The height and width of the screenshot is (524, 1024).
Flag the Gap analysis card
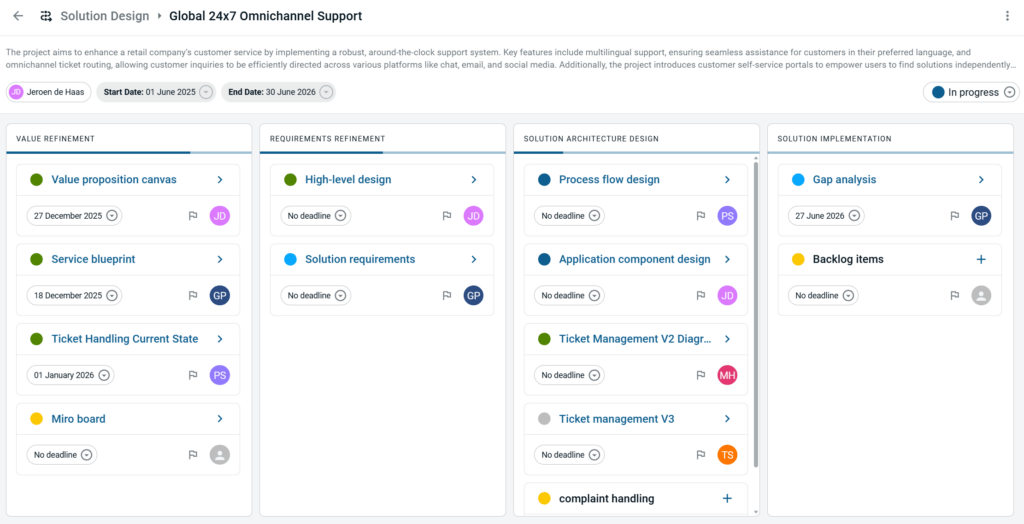955,216
